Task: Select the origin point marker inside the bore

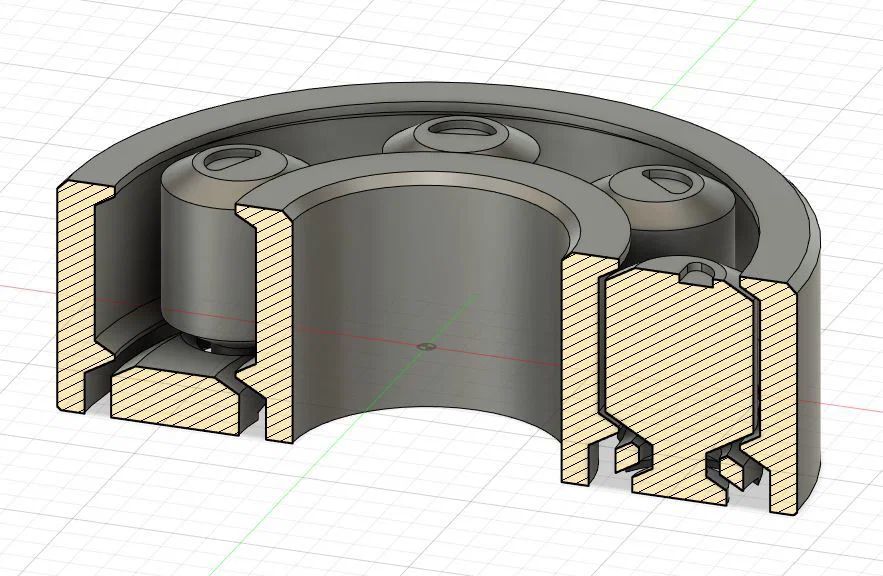Action: [x=427, y=346]
